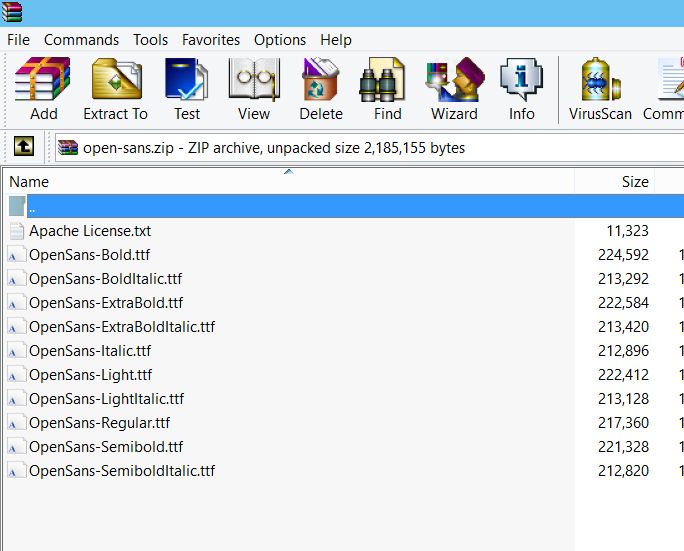The image size is (684, 551).
Task: Open the Find binoculars tool
Action: [x=382, y=80]
